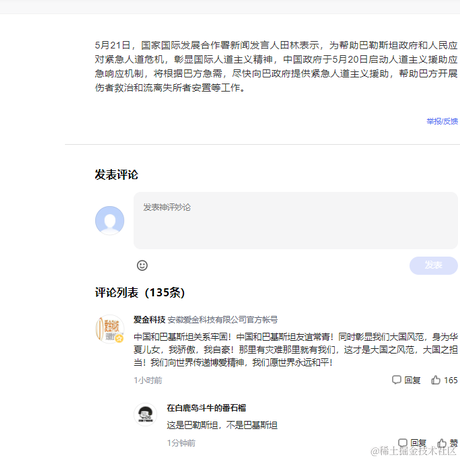This screenshot has height=460, width=460.
Task: Click the 发表 submit button
Action: pos(433,265)
